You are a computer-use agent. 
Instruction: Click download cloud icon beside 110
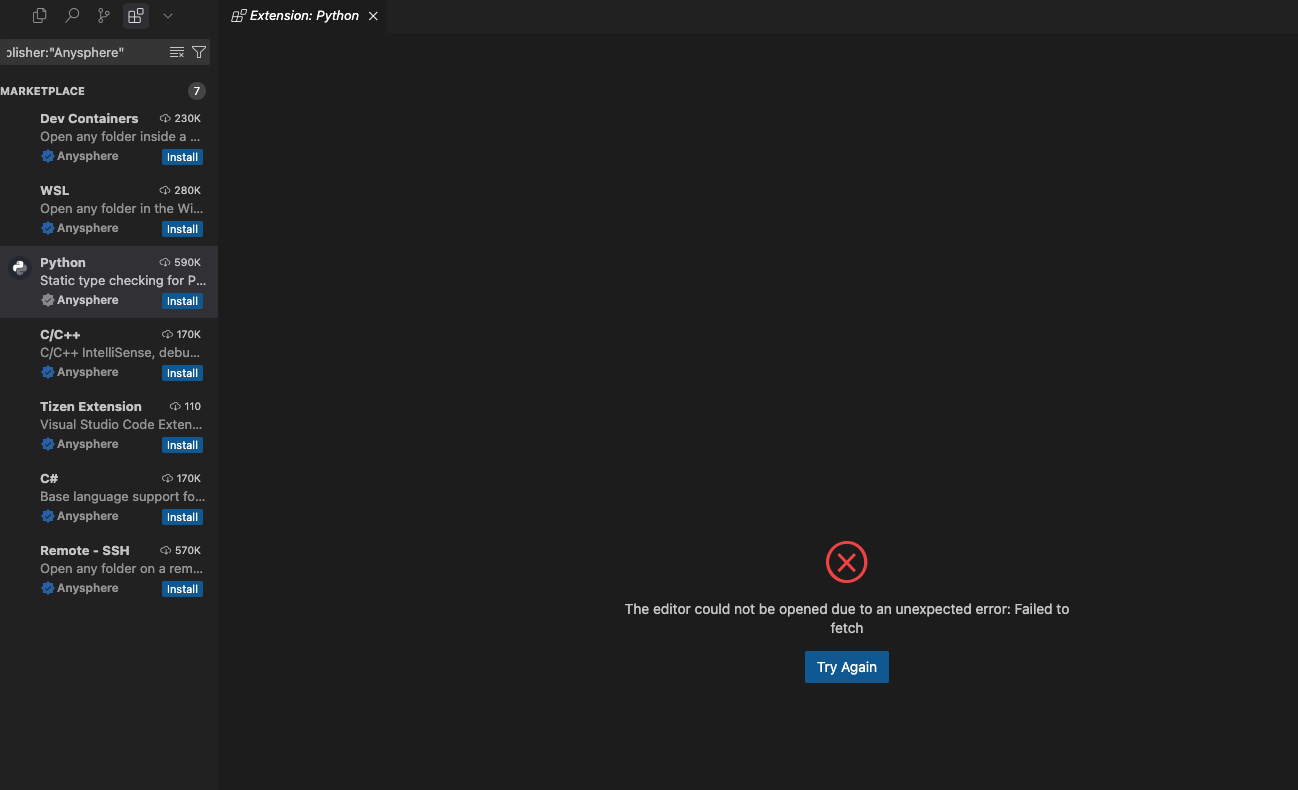pyautogui.click(x=175, y=406)
